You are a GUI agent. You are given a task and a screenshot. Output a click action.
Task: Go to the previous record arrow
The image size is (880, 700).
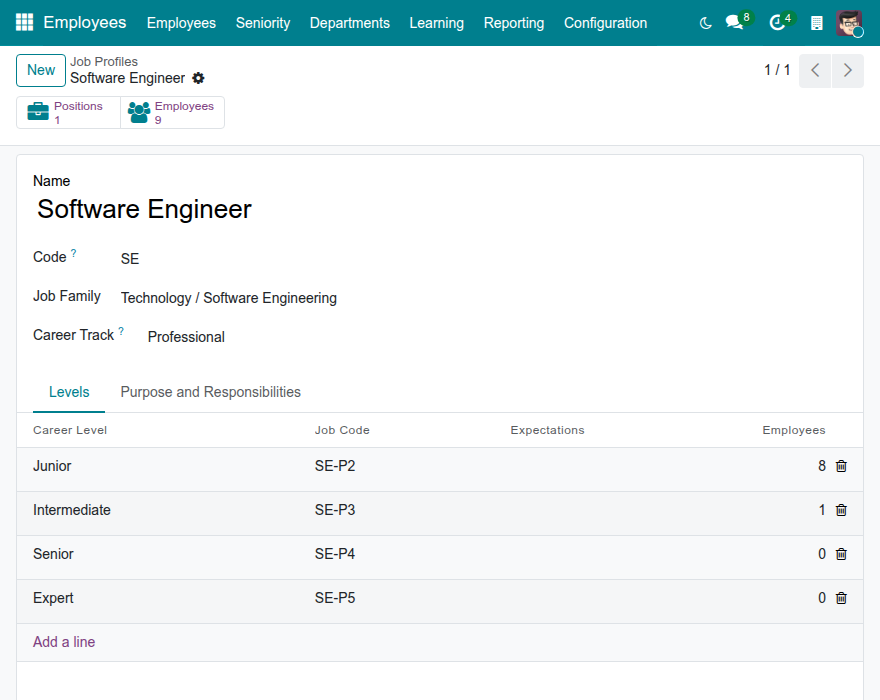pos(815,71)
